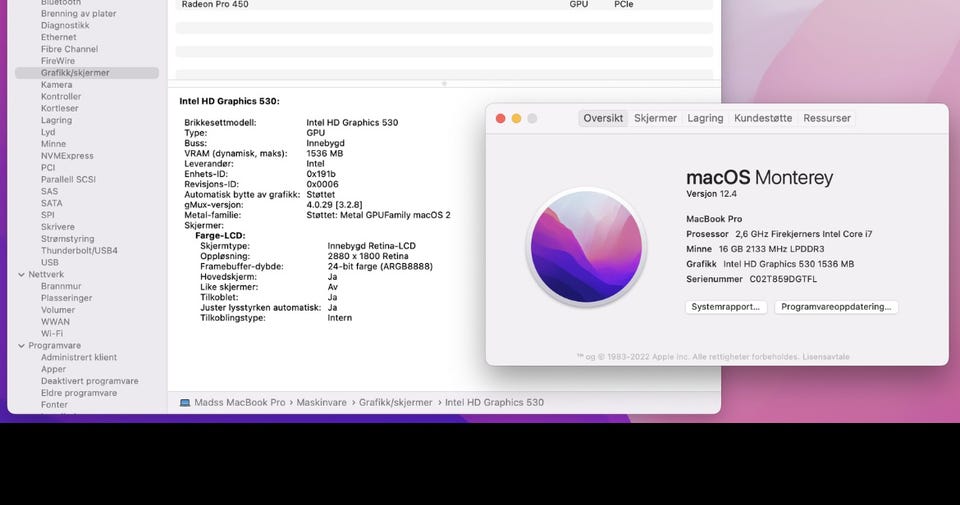Screen dimensions: 960x505
Task: Select the Kundestøtte tab
Action: 763,118
